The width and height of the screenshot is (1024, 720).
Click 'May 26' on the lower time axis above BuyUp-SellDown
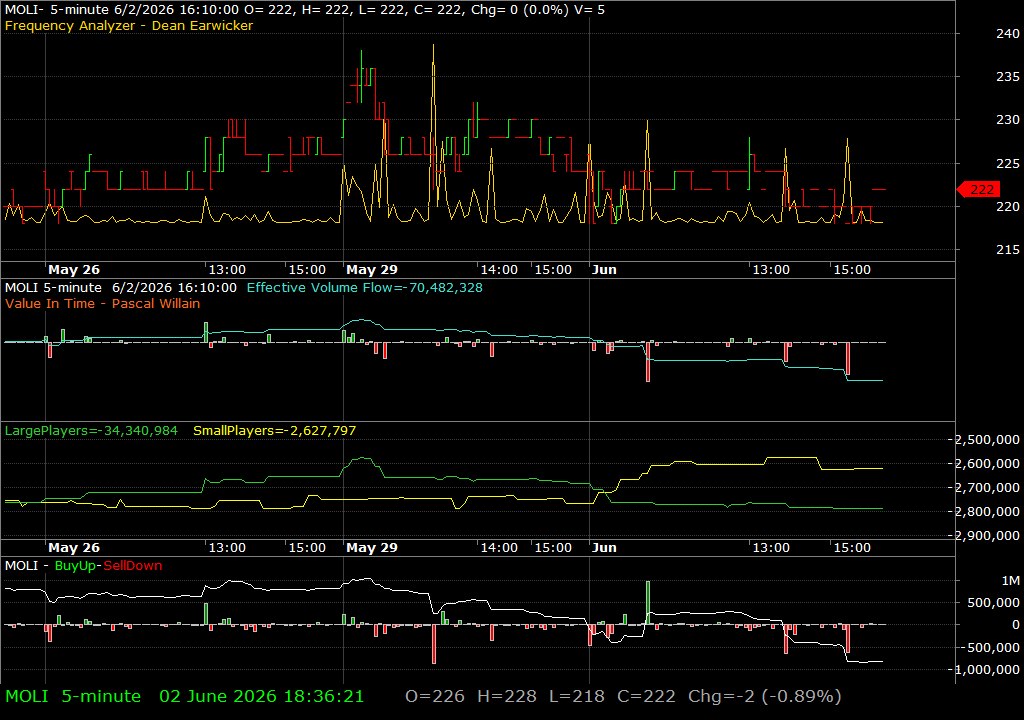point(74,548)
